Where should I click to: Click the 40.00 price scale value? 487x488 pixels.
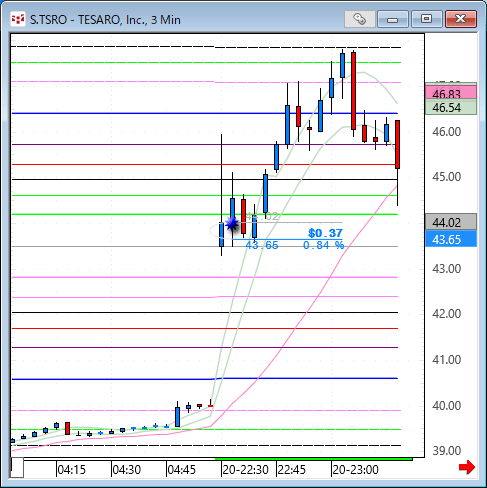[446, 406]
